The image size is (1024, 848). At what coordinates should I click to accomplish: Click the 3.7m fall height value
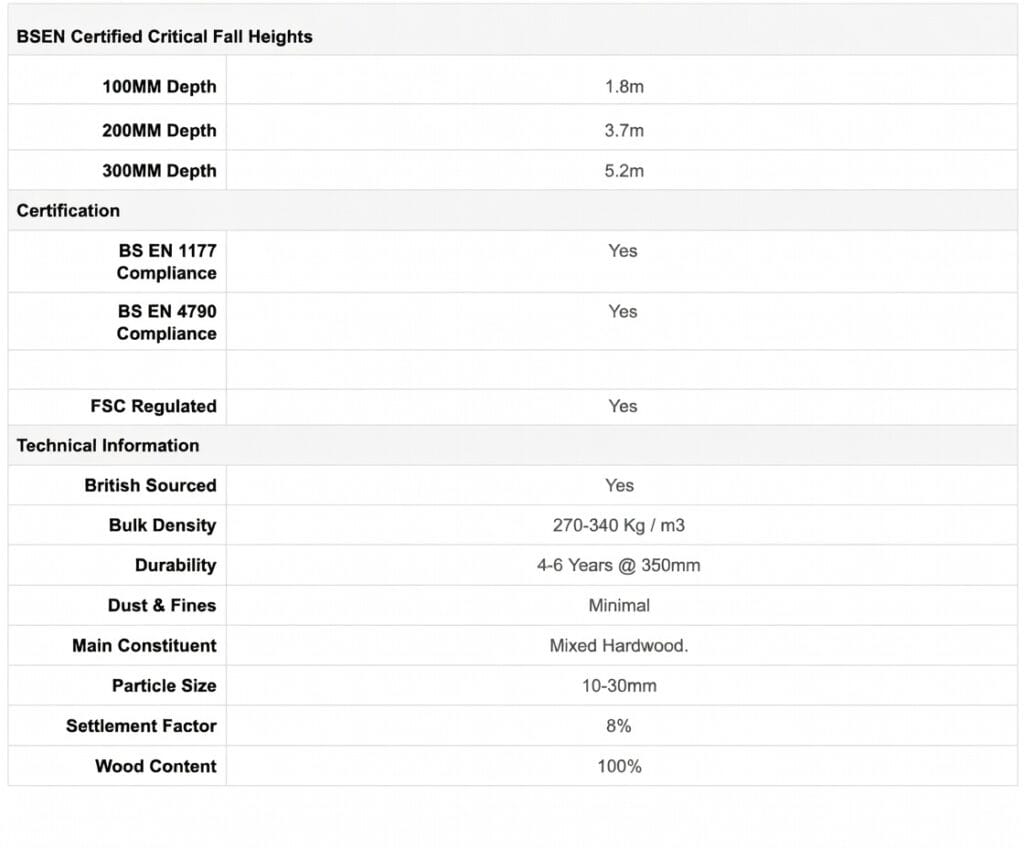(x=624, y=131)
